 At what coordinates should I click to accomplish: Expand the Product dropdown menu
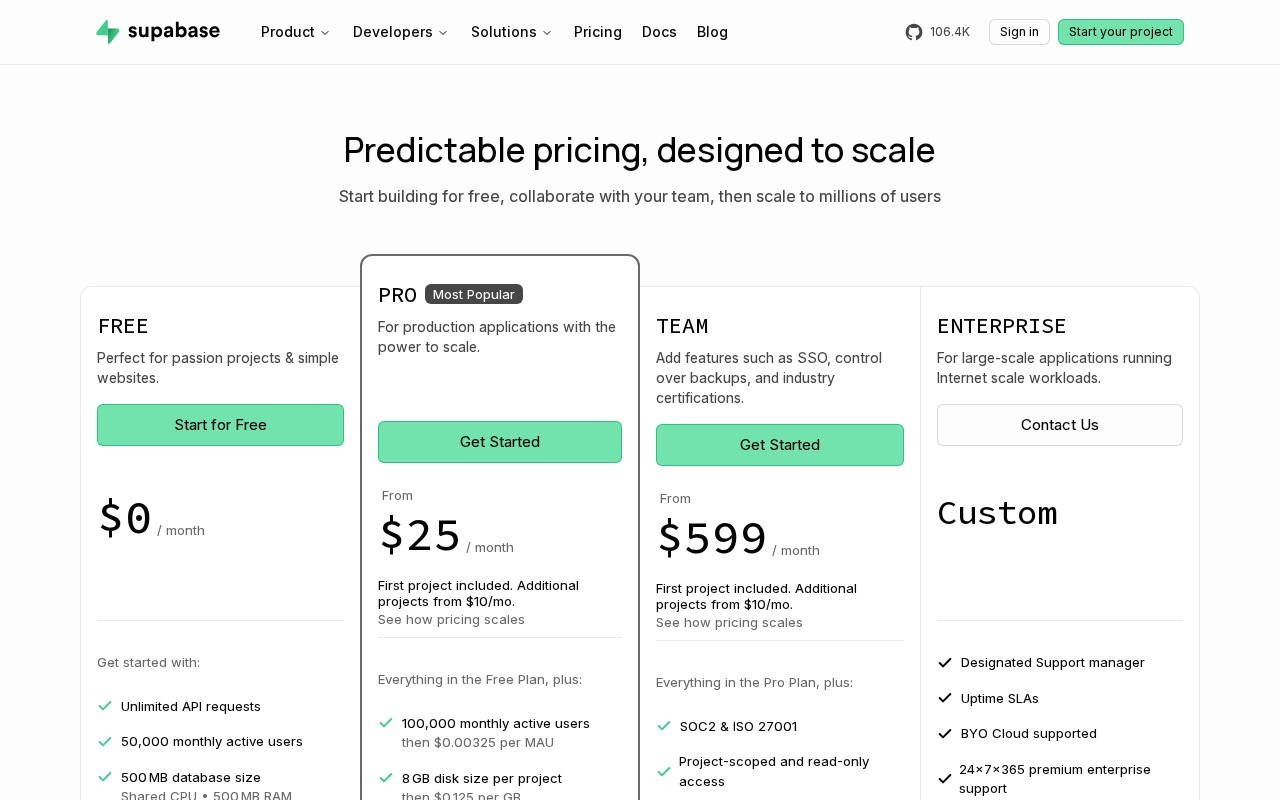coord(295,32)
